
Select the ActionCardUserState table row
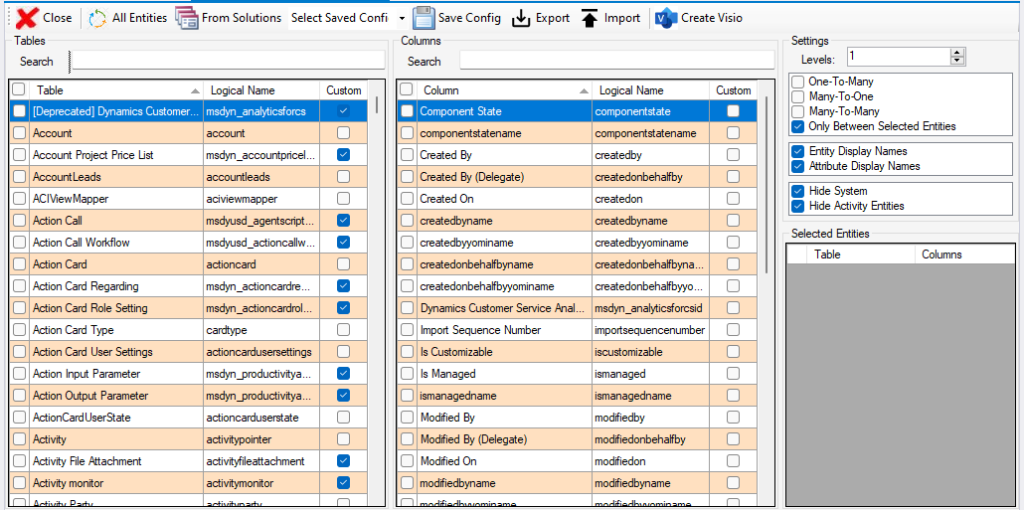click(x=189, y=417)
